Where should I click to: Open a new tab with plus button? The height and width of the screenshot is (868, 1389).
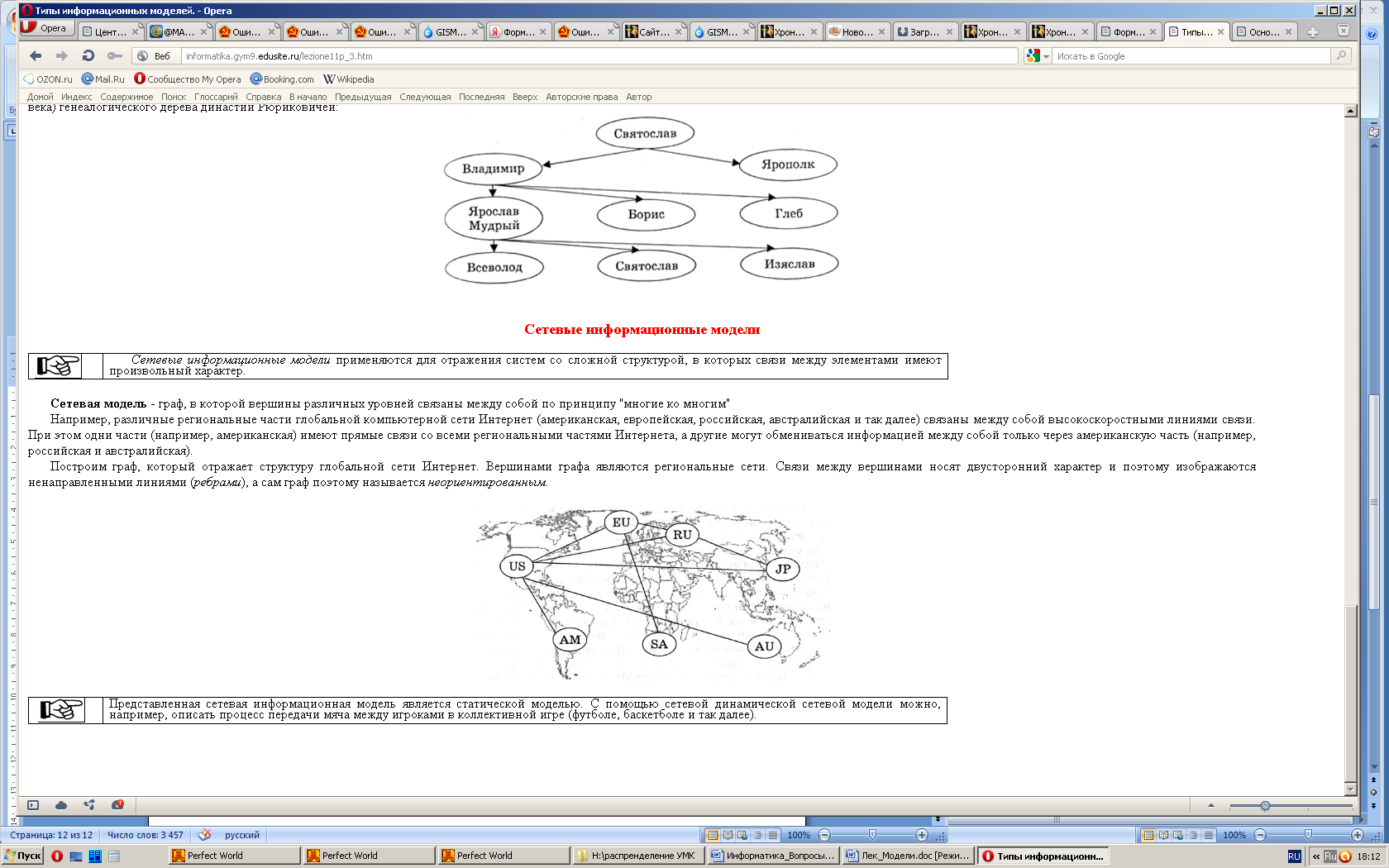coord(1312,32)
